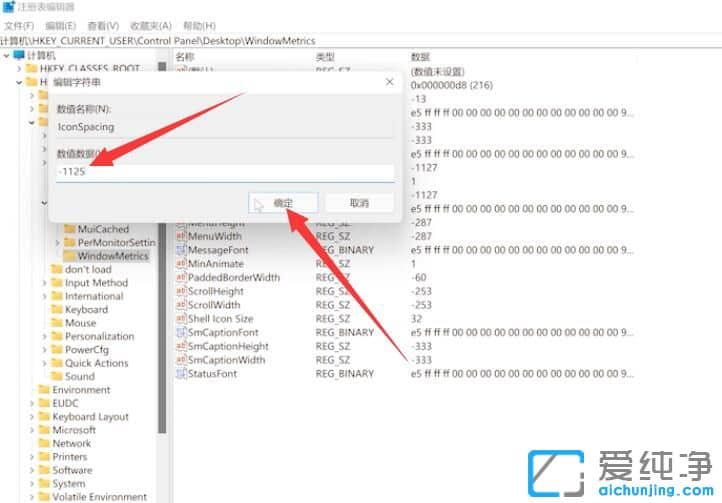This screenshot has height=503, width=722.
Task: Select the Software folder icon
Action: point(44,469)
